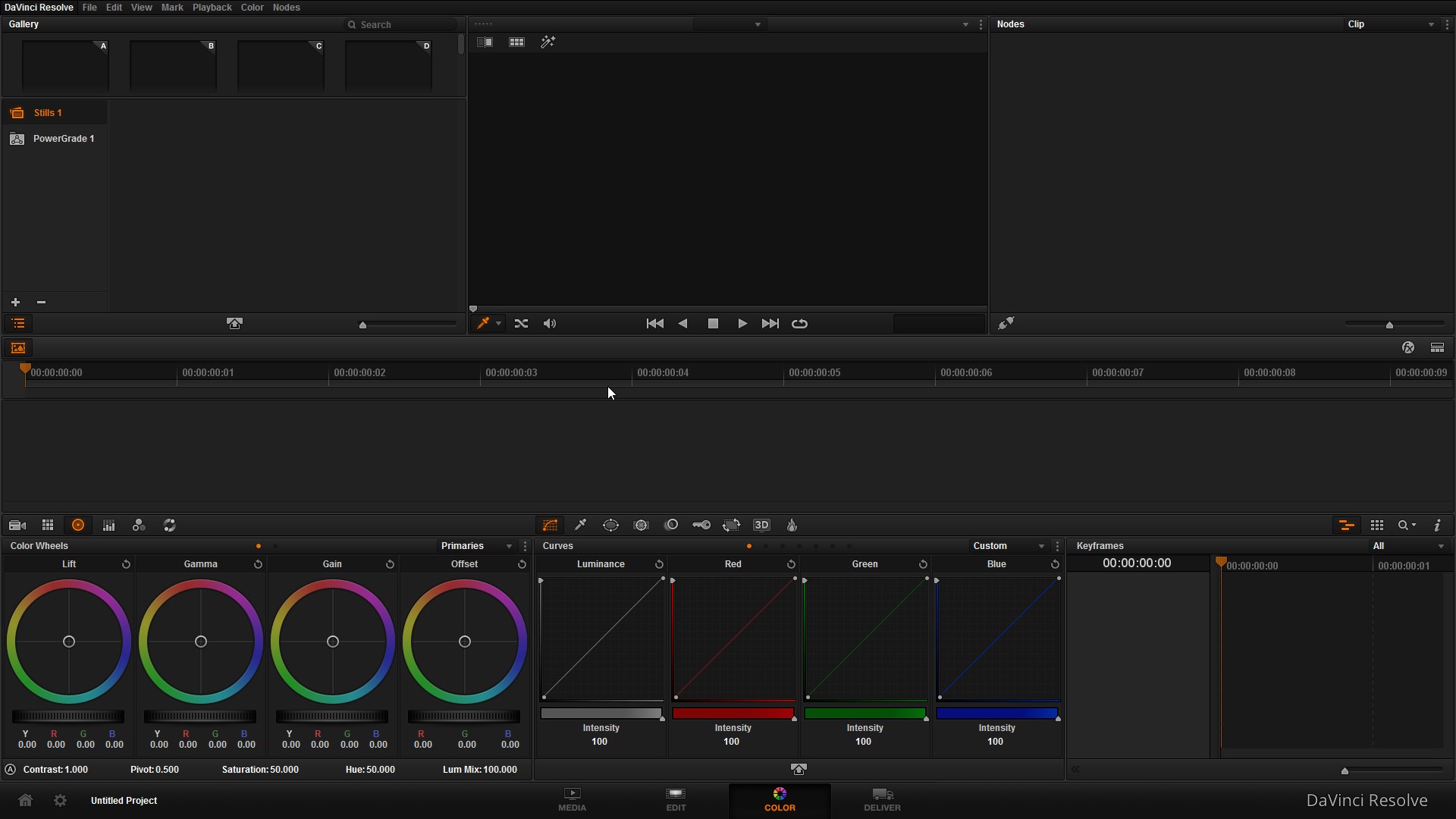The height and width of the screenshot is (819, 1456).
Task: Open the Information palette icon
Action: [x=1438, y=526]
